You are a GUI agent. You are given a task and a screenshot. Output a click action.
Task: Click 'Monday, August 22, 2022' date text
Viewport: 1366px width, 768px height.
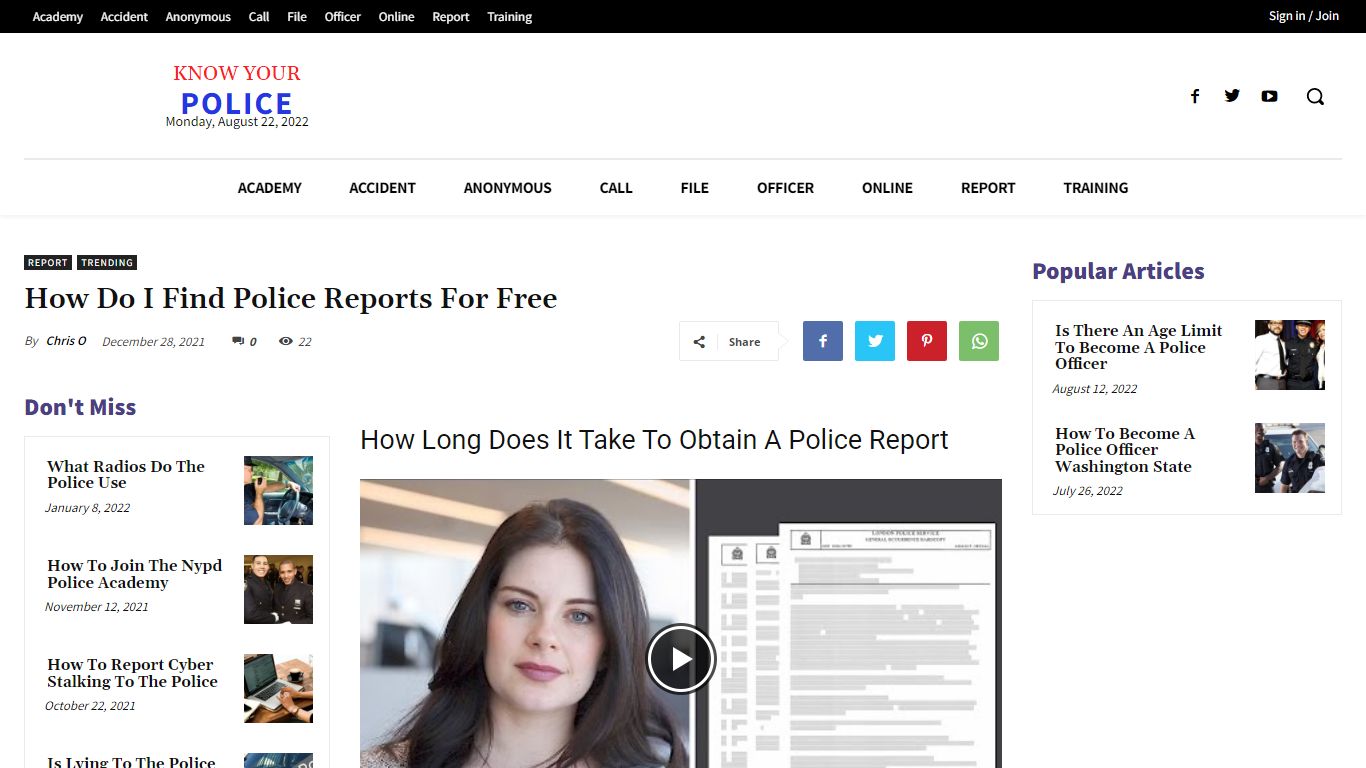(x=237, y=122)
